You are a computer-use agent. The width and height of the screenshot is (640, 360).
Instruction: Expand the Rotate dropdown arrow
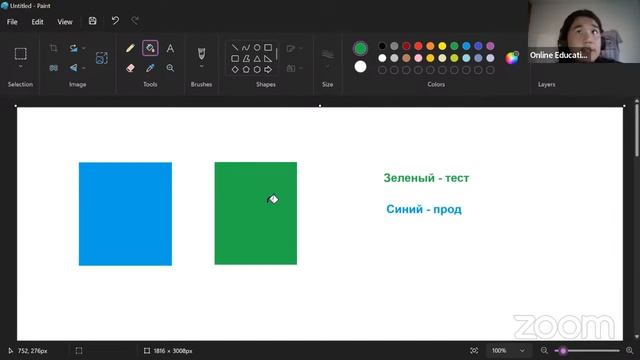pyautogui.click(x=84, y=48)
